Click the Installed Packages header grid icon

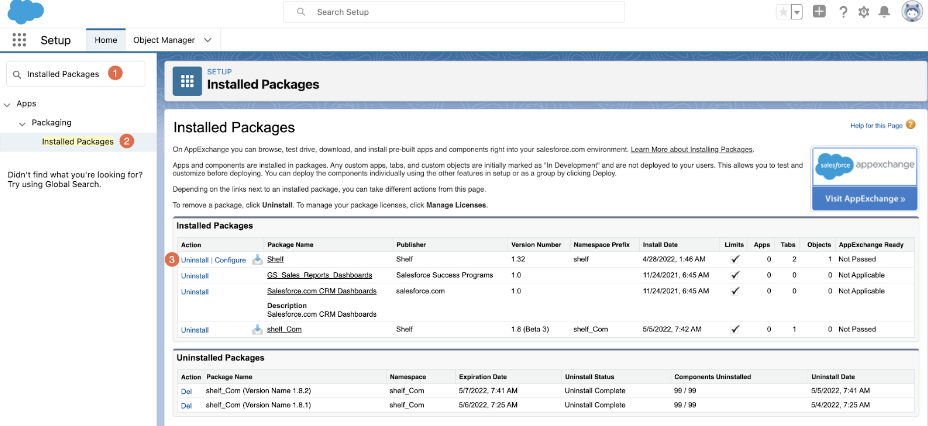(x=187, y=81)
